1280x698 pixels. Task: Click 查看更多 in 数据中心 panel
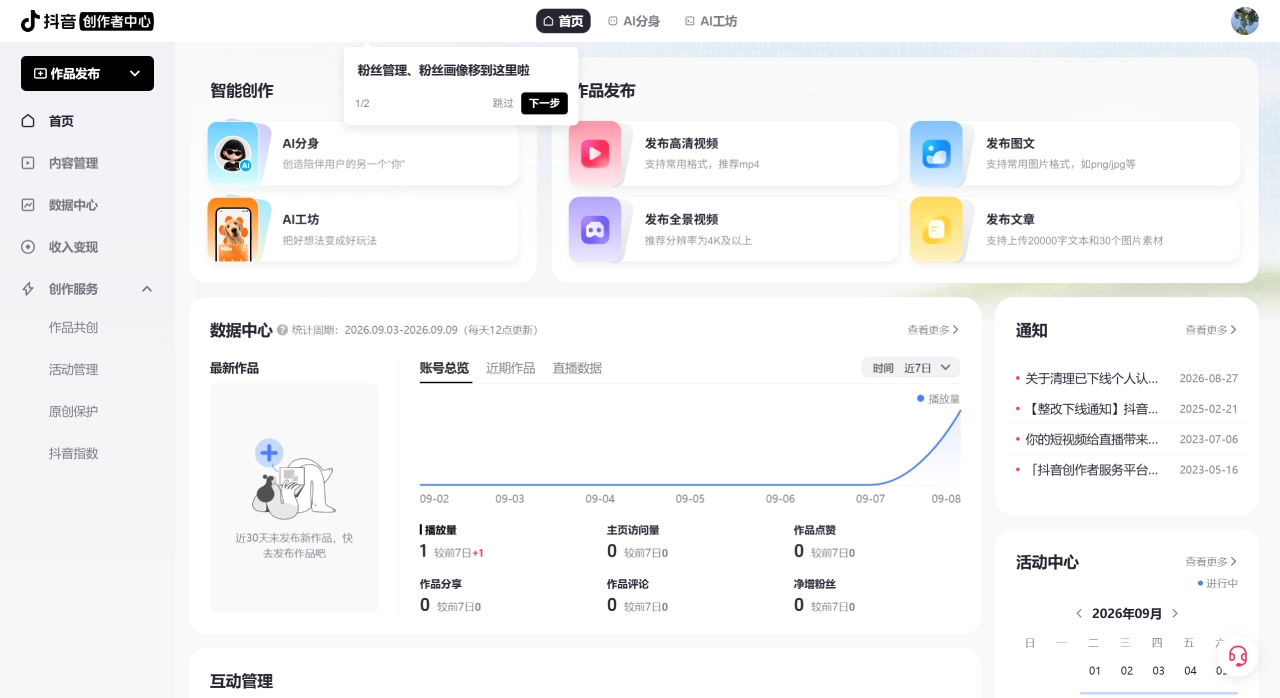pyautogui.click(x=933, y=329)
